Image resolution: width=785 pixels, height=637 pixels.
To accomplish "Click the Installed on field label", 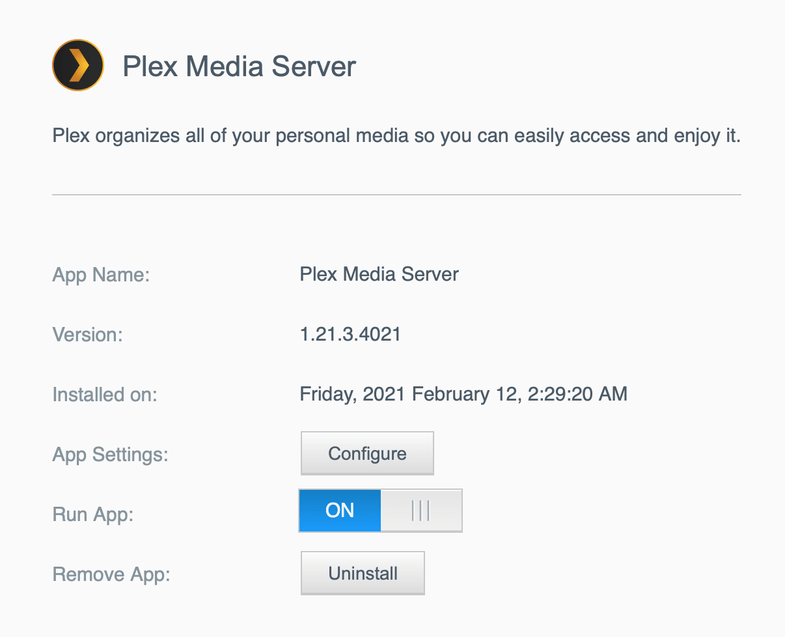I will point(105,394).
